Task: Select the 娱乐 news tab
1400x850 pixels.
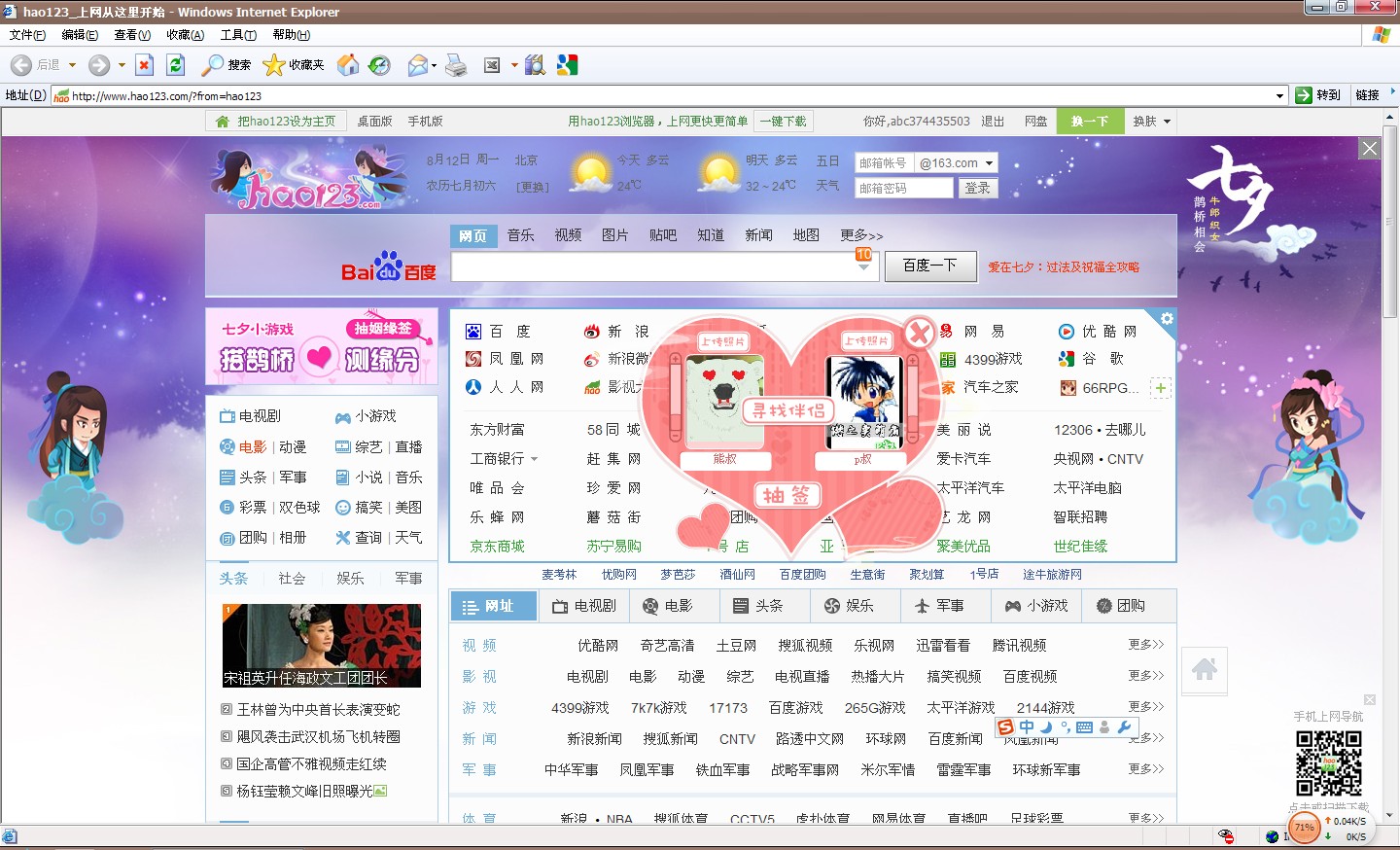Action: click(x=350, y=578)
